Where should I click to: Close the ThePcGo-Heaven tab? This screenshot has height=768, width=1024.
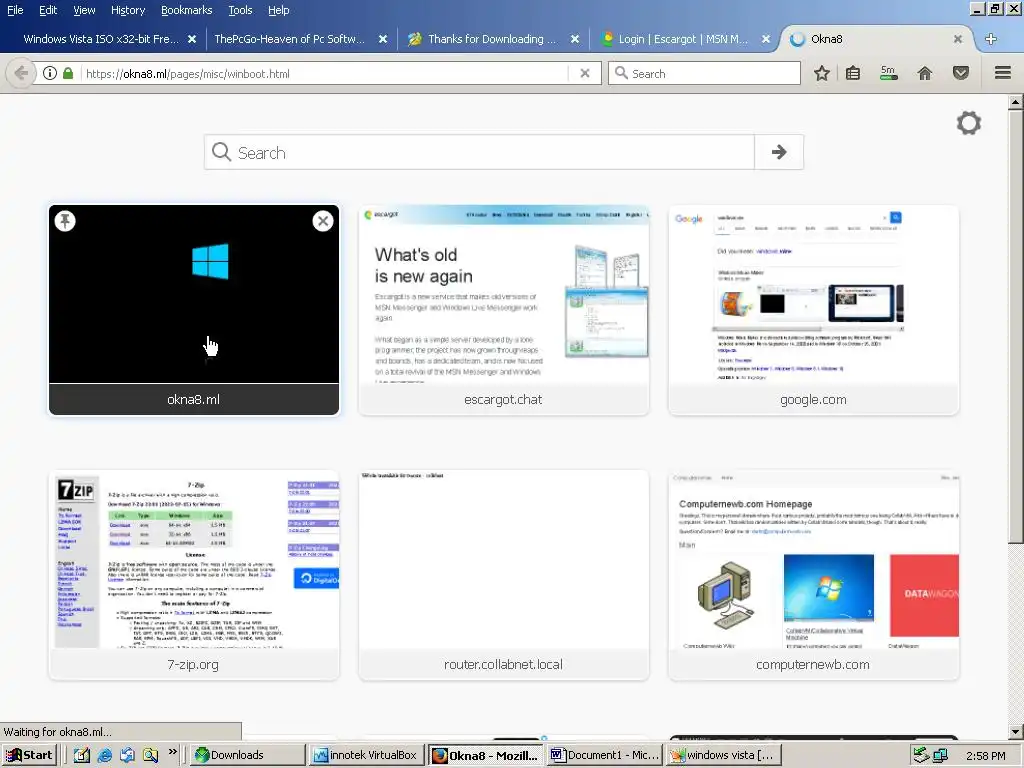click(x=383, y=39)
